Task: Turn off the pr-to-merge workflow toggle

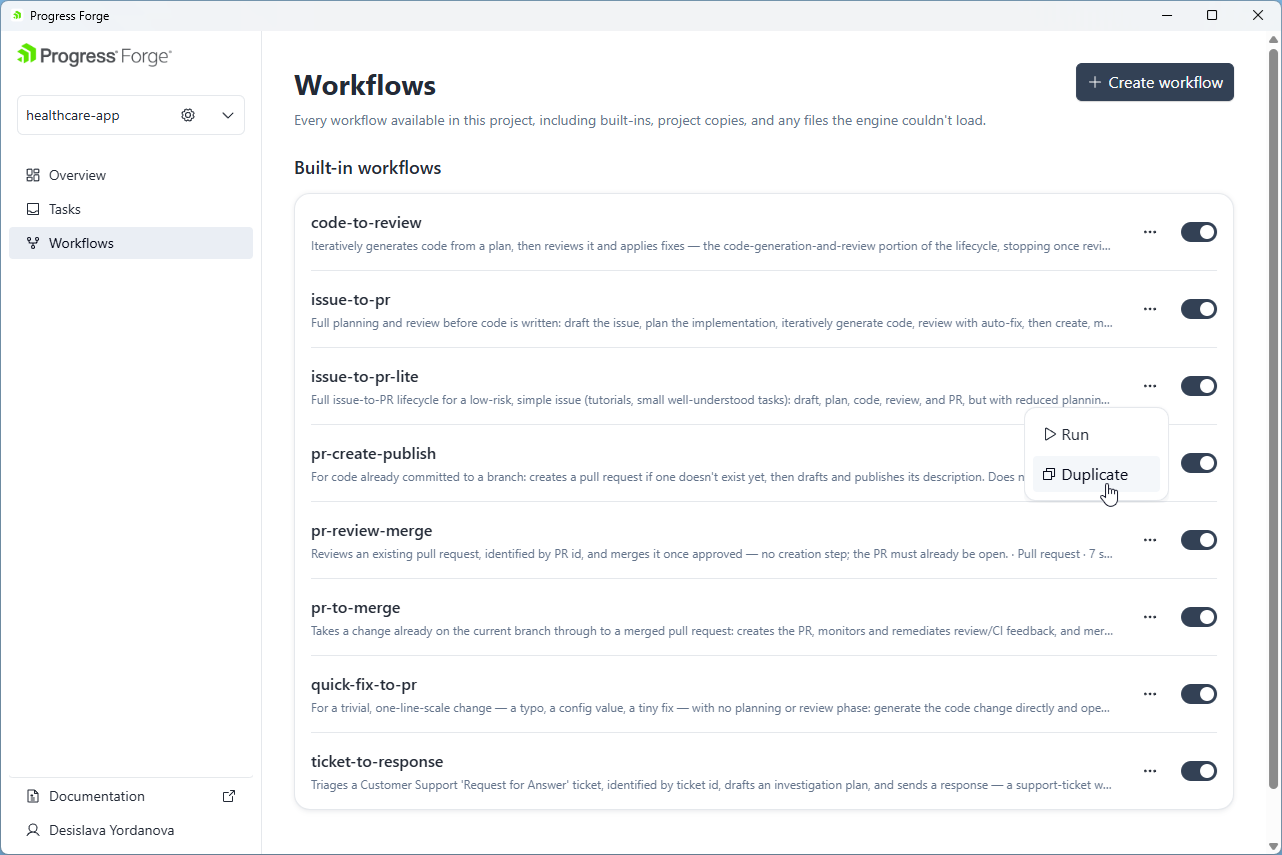Action: pyautogui.click(x=1199, y=617)
